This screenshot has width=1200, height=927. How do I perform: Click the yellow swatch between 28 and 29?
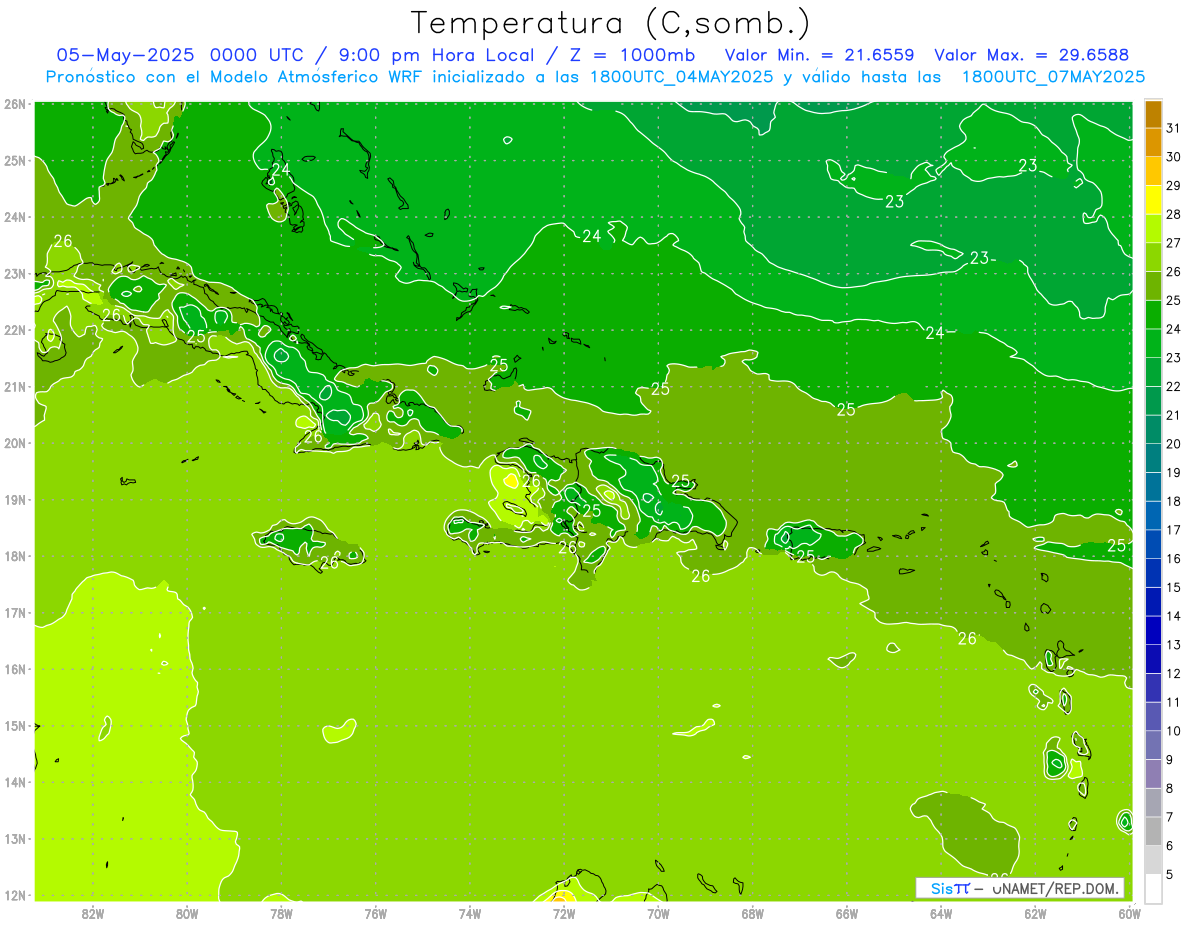coord(1153,200)
